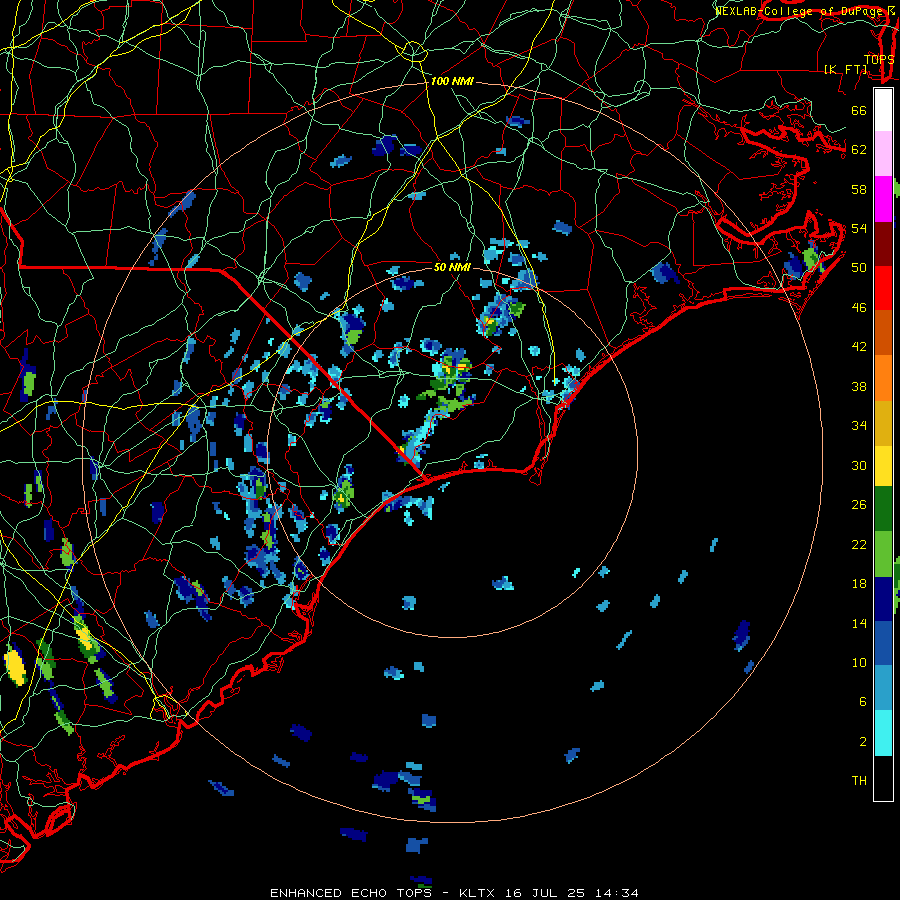Screen dimensions: 900x900
Task: Click the legend value 2
Action: tap(863, 741)
